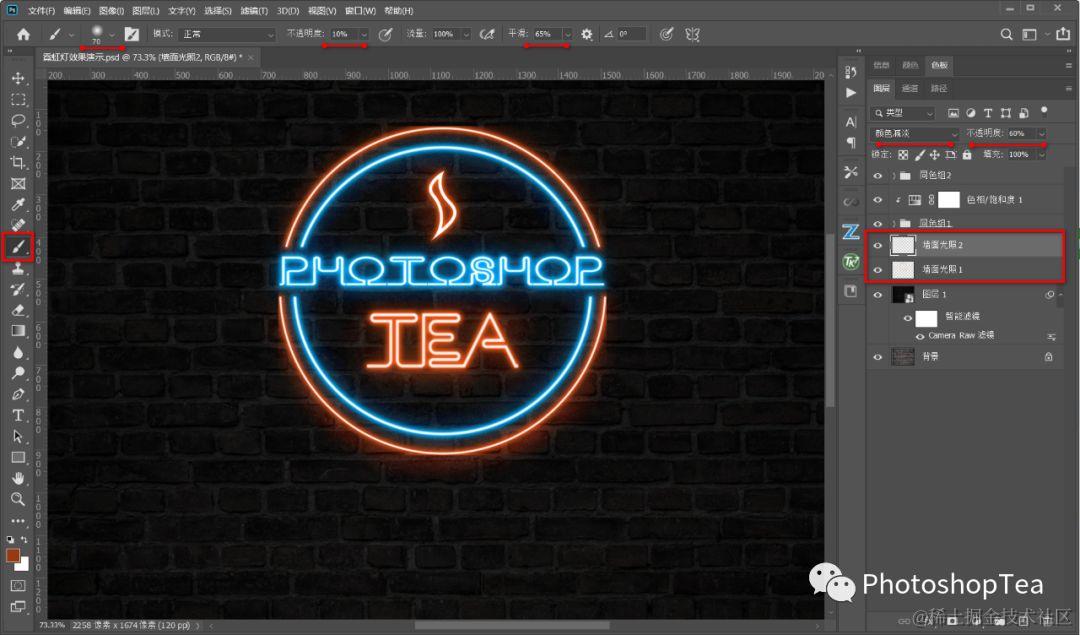Select the Crop tool
The width and height of the screenshot is (1080, 635).
coord(18,163)
